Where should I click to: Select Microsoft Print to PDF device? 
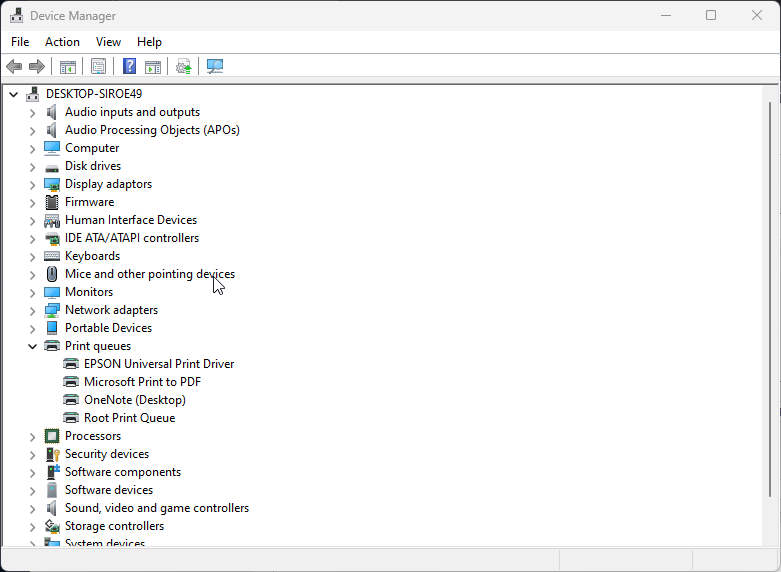142,382
